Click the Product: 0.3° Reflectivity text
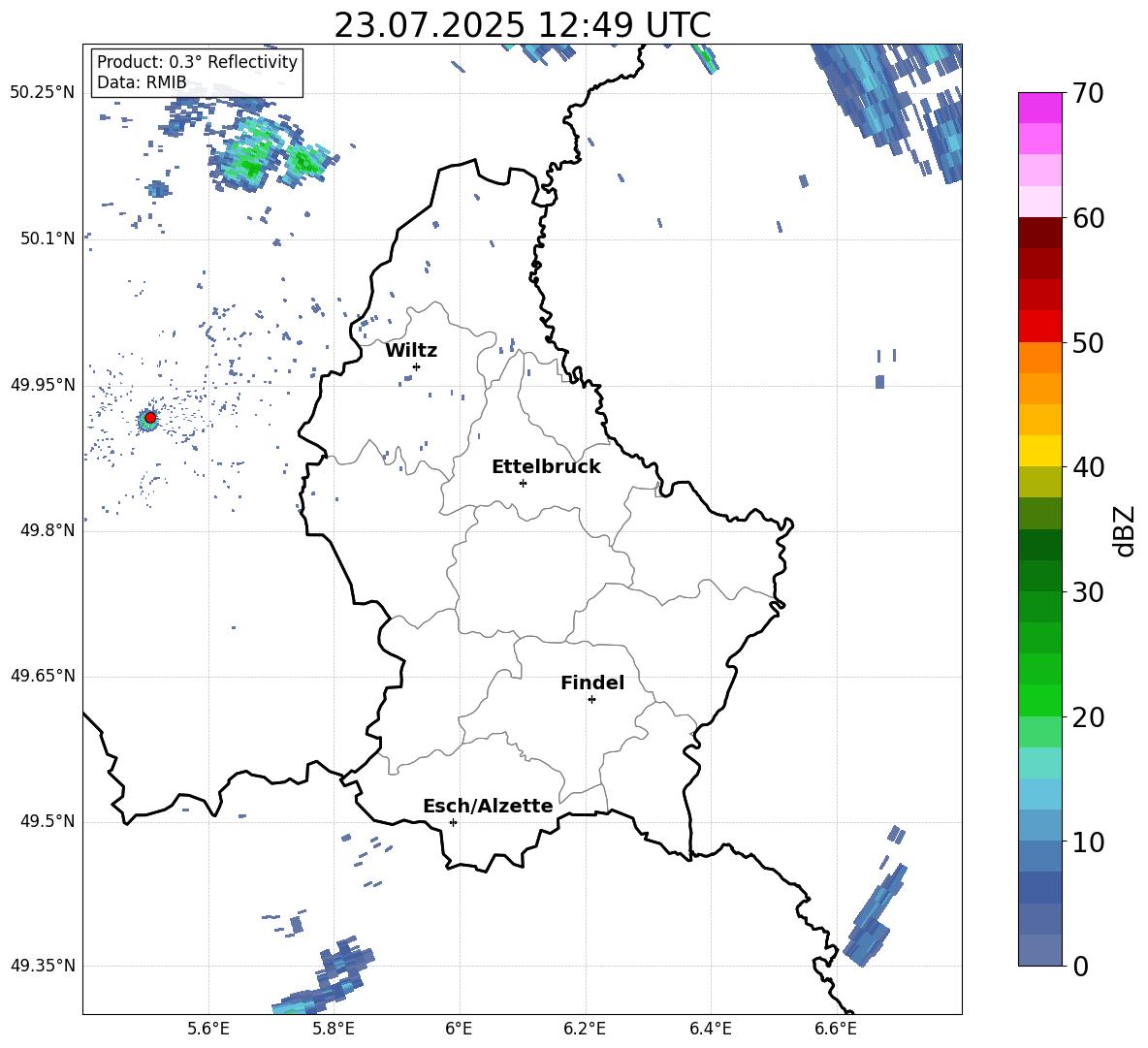 click(x=197, y=61)
